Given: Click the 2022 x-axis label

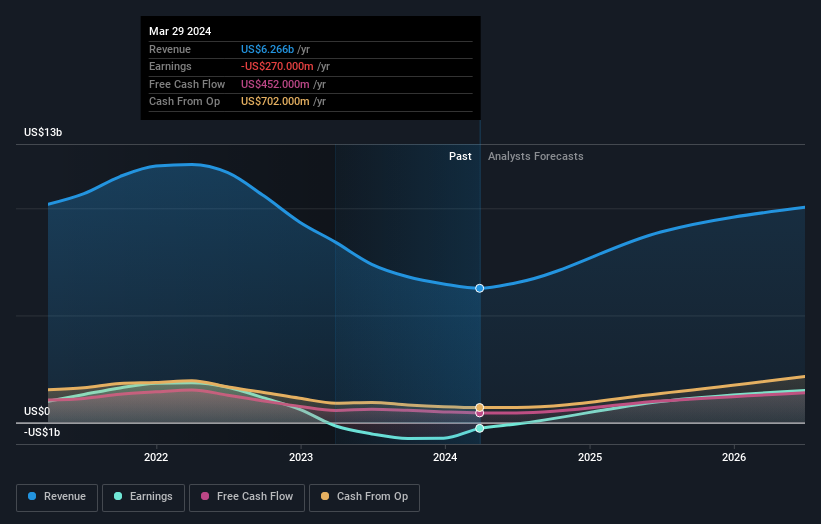Looking at the screenshot, I should [156, 457].
